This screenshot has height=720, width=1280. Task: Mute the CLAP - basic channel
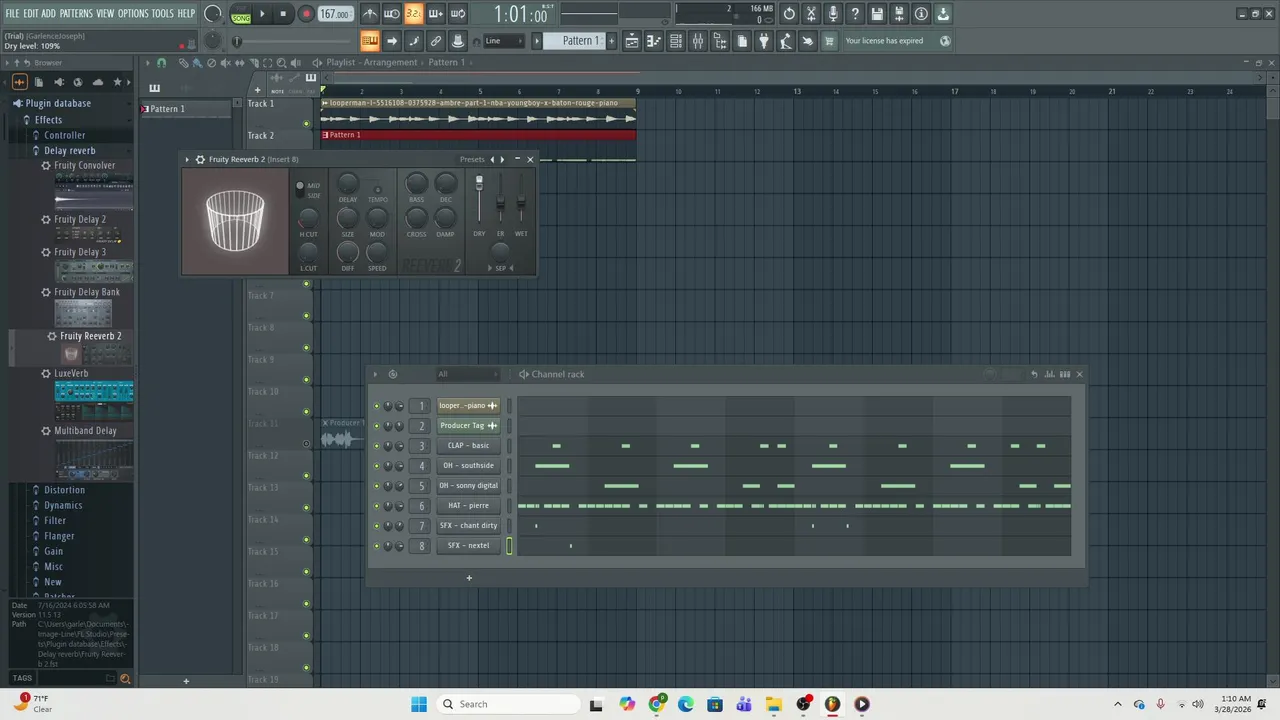coord(377,446)
